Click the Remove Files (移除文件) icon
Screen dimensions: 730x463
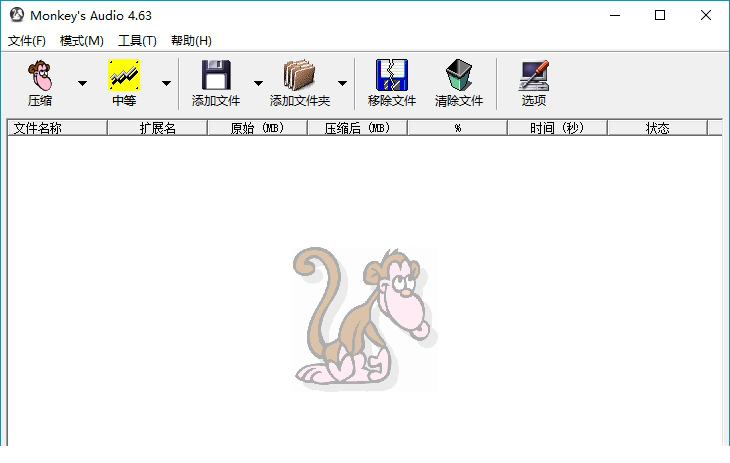click(x=391, y=76)
